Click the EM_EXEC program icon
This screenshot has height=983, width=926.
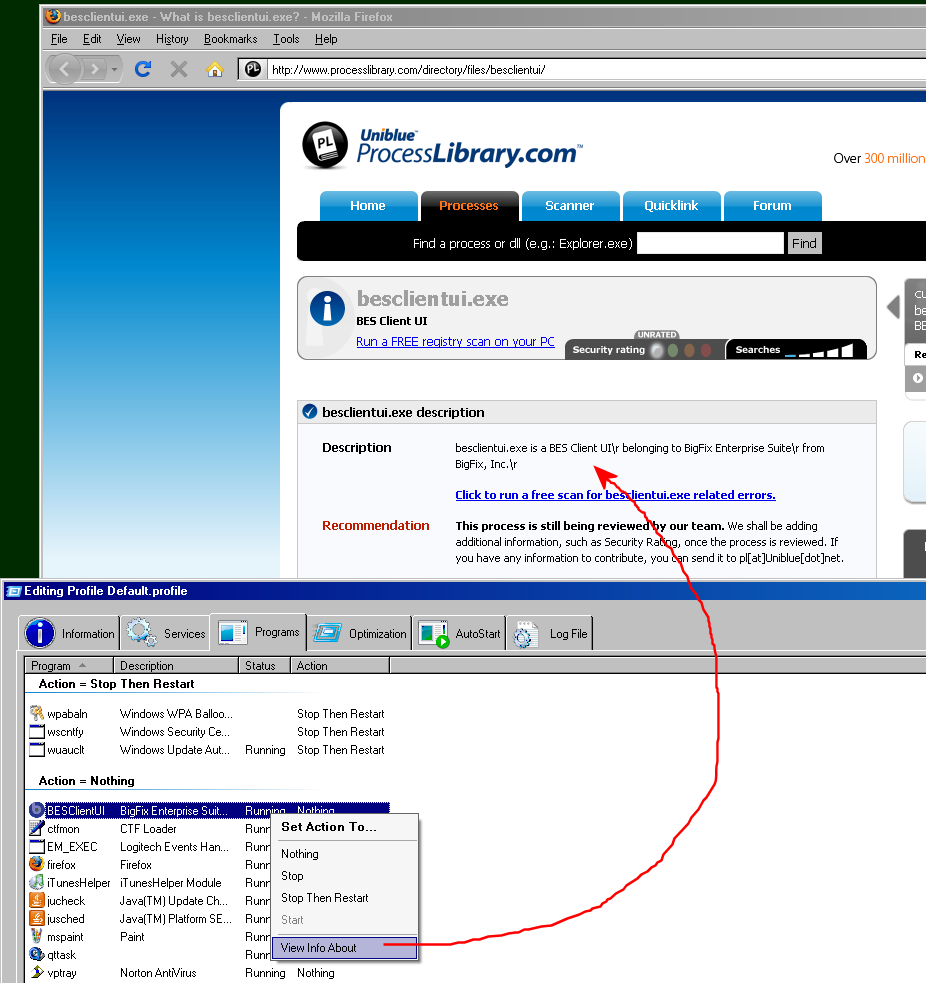tap(37, 846)
